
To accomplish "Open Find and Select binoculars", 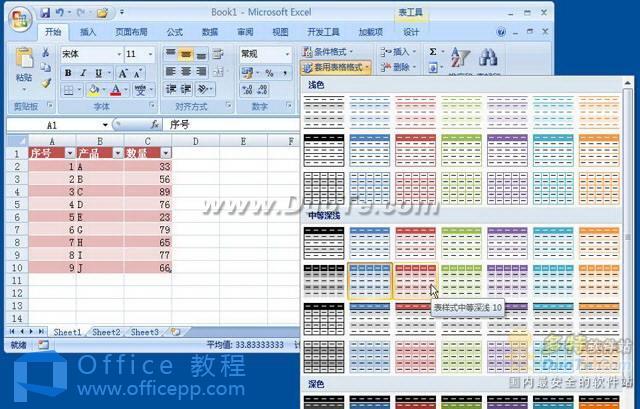I will (487, 59).
